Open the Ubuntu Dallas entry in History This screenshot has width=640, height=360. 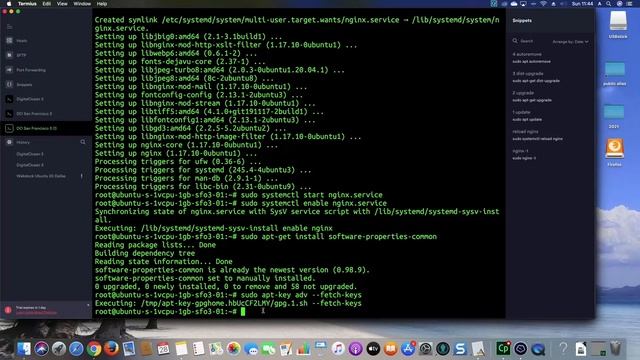click(41, 176)
